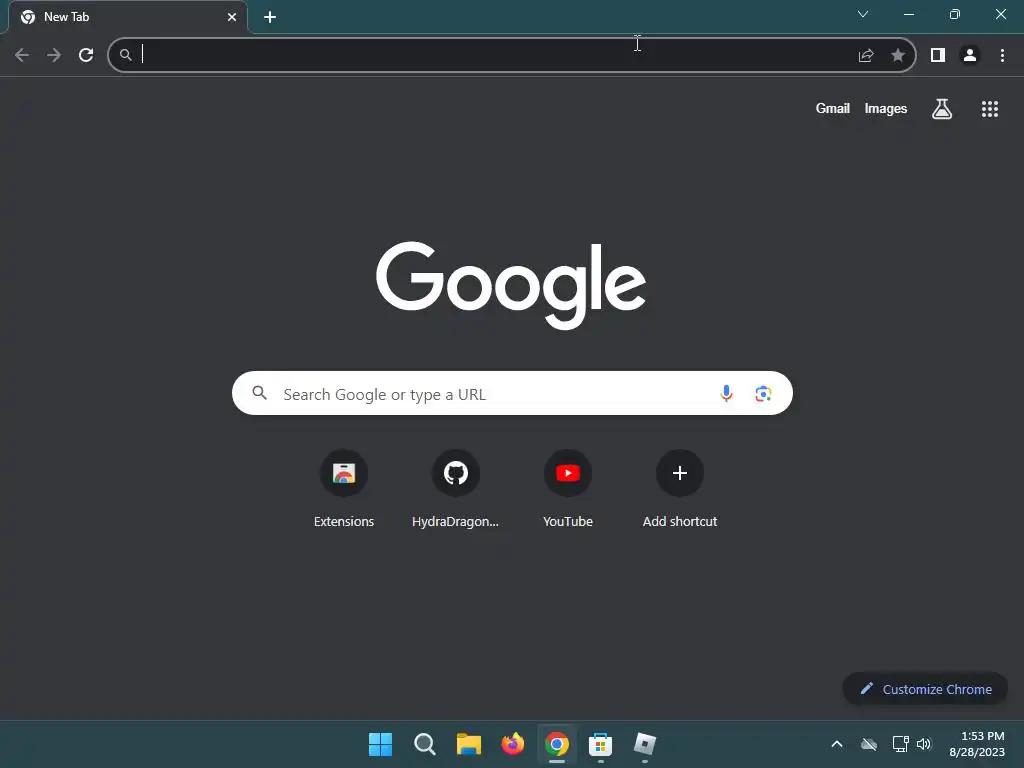Click the magnifier icon in the search box
The width and height of the screenshot is (1024, 768).
pyautogui.click(x=259, y=393)
